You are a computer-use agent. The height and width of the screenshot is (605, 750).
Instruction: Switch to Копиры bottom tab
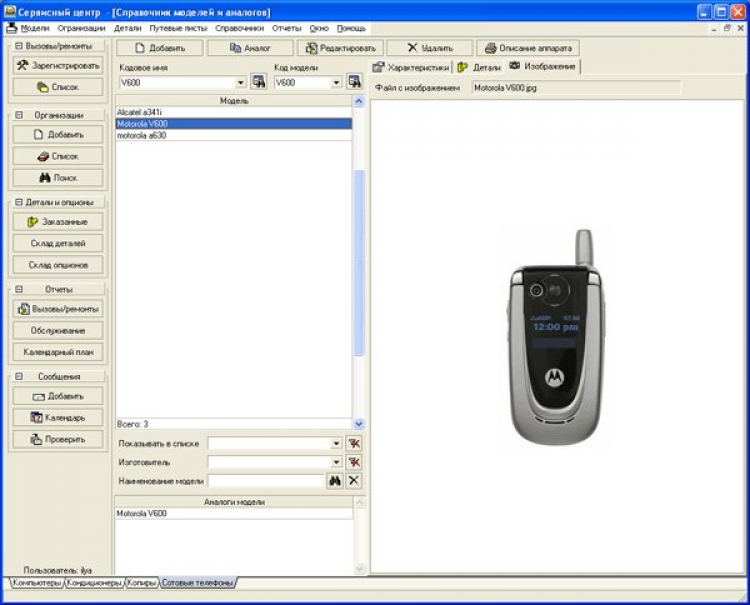click(x=142, y=583)
